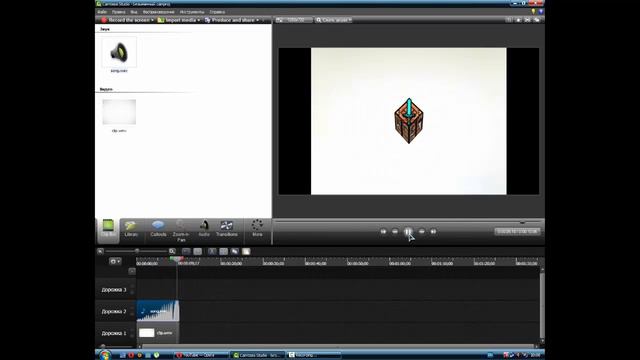This screenshot has width=640, height=360.
Task: Click the timeline zoom in magnifier
Action: [x=172, y=251]
